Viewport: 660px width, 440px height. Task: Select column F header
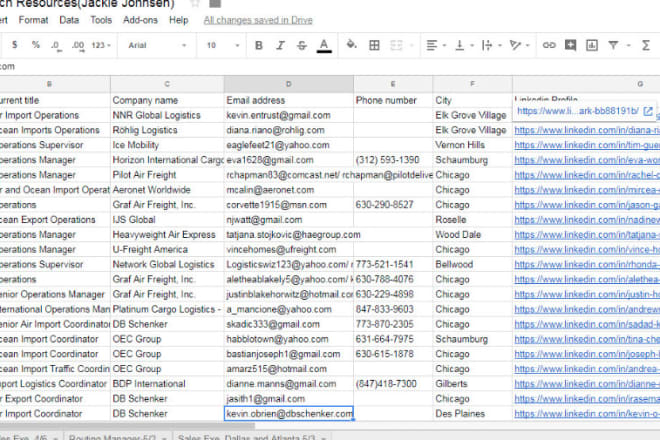point(473,84)
